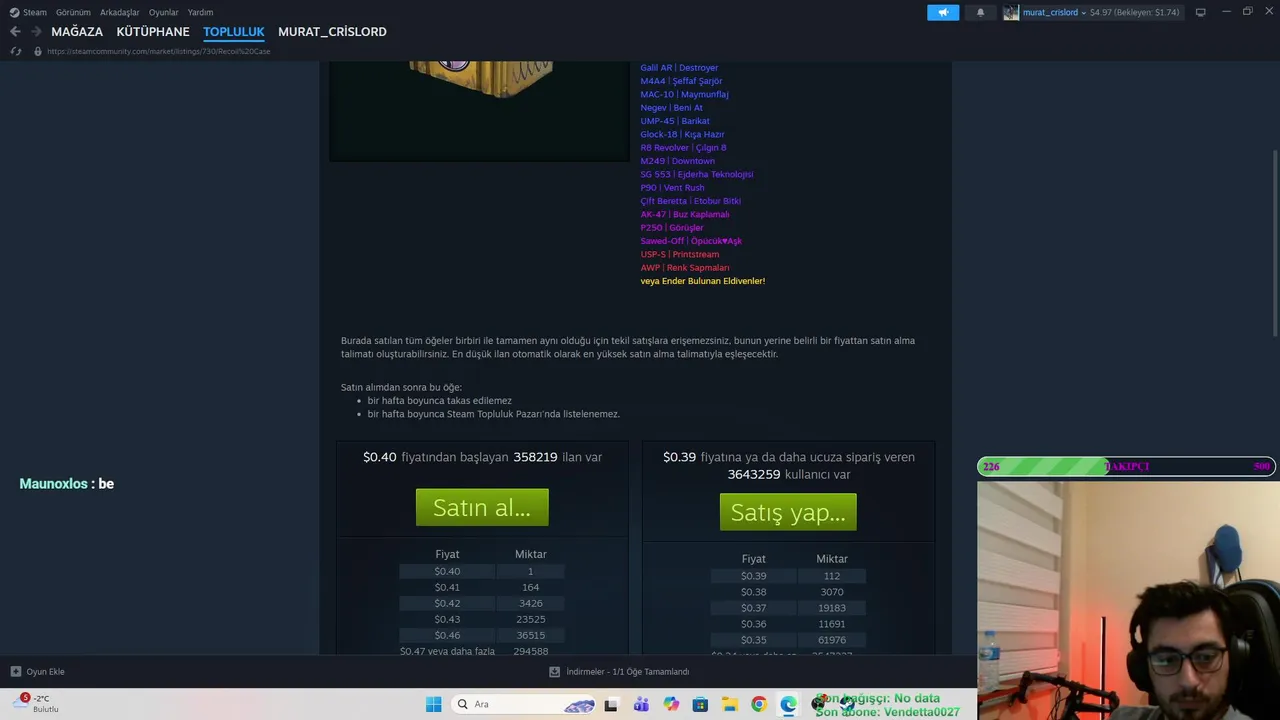Open the Görünüm menu
The image size is (1280, 720).
73,12
